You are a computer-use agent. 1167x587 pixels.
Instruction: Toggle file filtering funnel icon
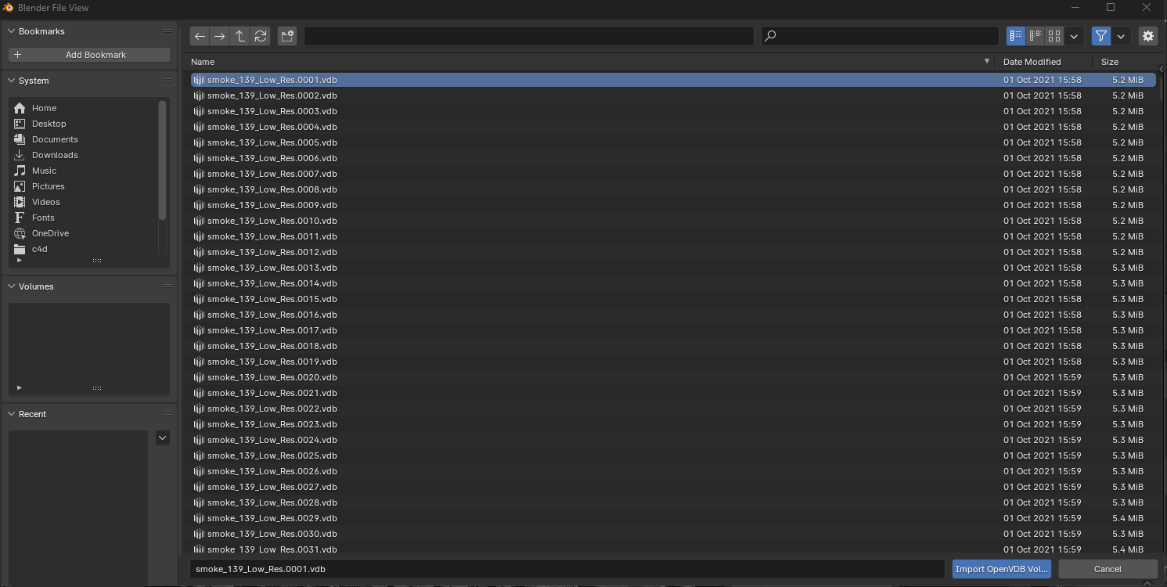[1101, 36]
